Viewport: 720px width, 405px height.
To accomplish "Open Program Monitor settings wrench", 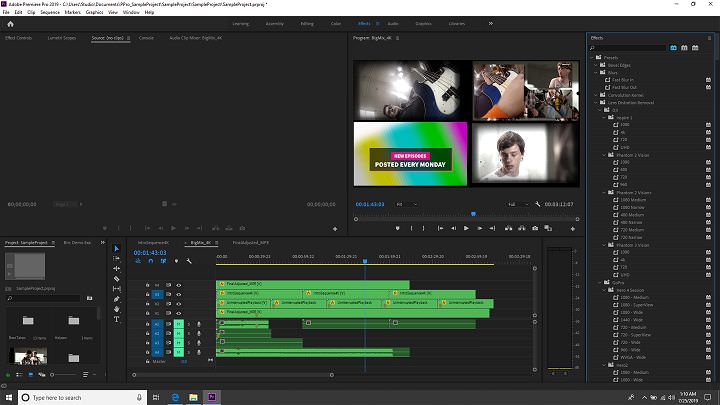I will tap(538, 204).
